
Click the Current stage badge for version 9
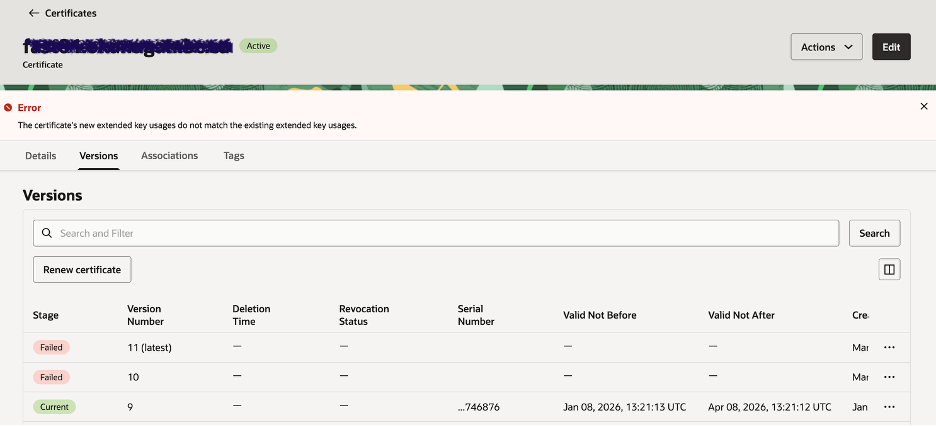[x=54, y=407]
